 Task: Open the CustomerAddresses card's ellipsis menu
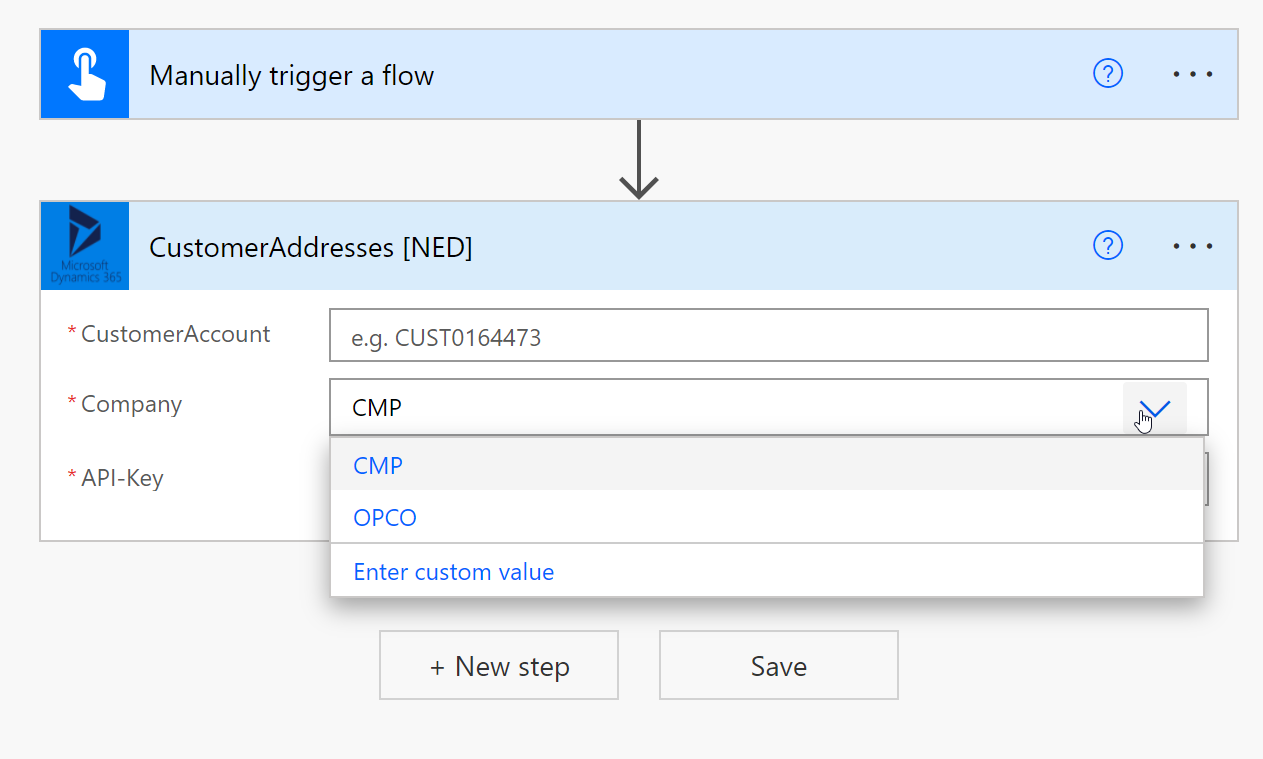[x=1193, y=245]
